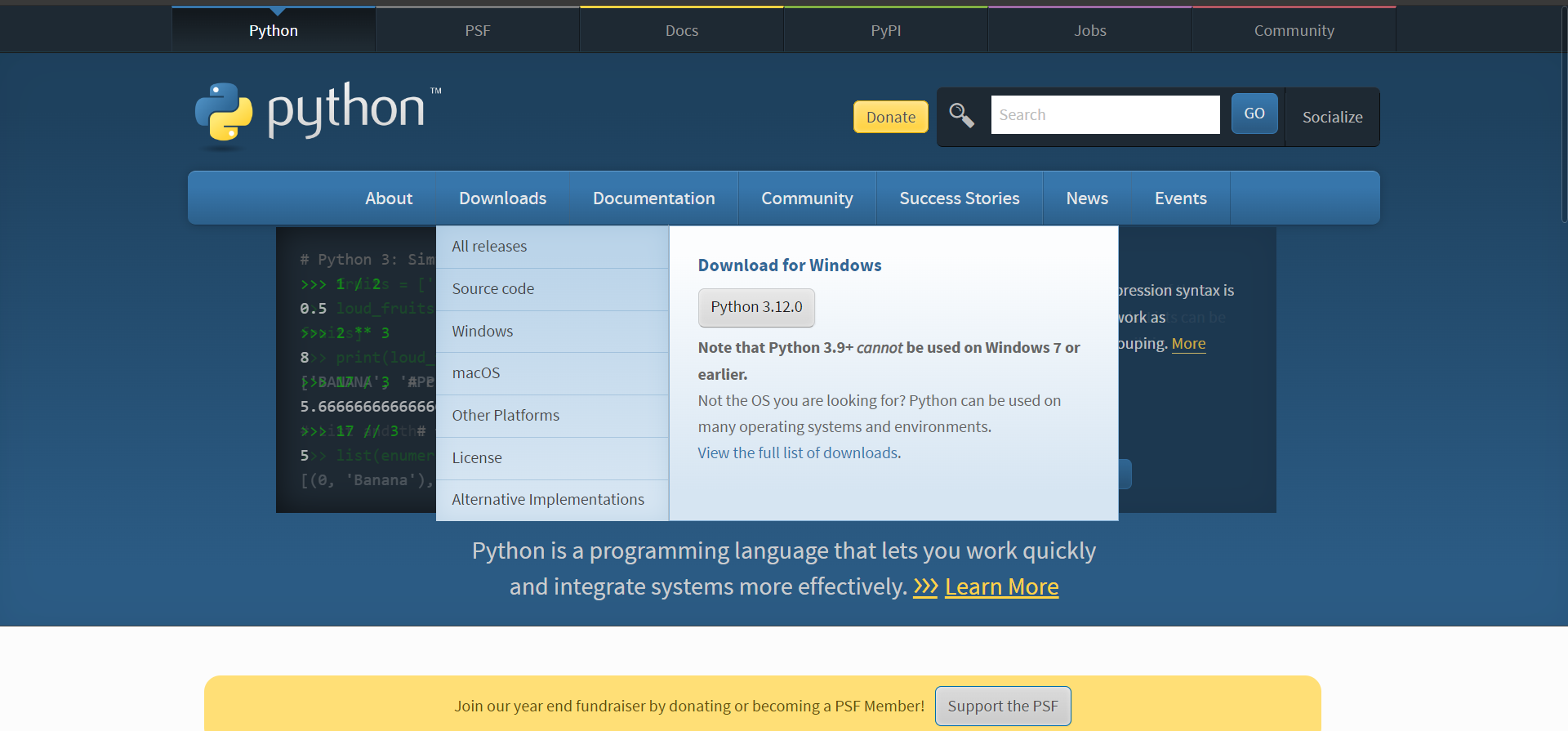The height and width of the screenshot is (731, 1568).
Task: Select Other Platforms menu entry
Action: coord(552,416)
